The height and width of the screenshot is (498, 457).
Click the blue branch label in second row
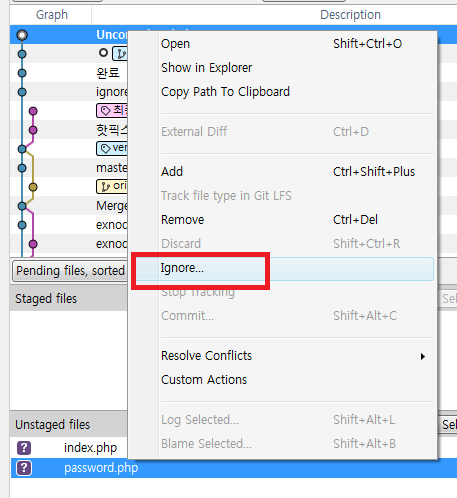pyautogui.click(x=120, y=53)
